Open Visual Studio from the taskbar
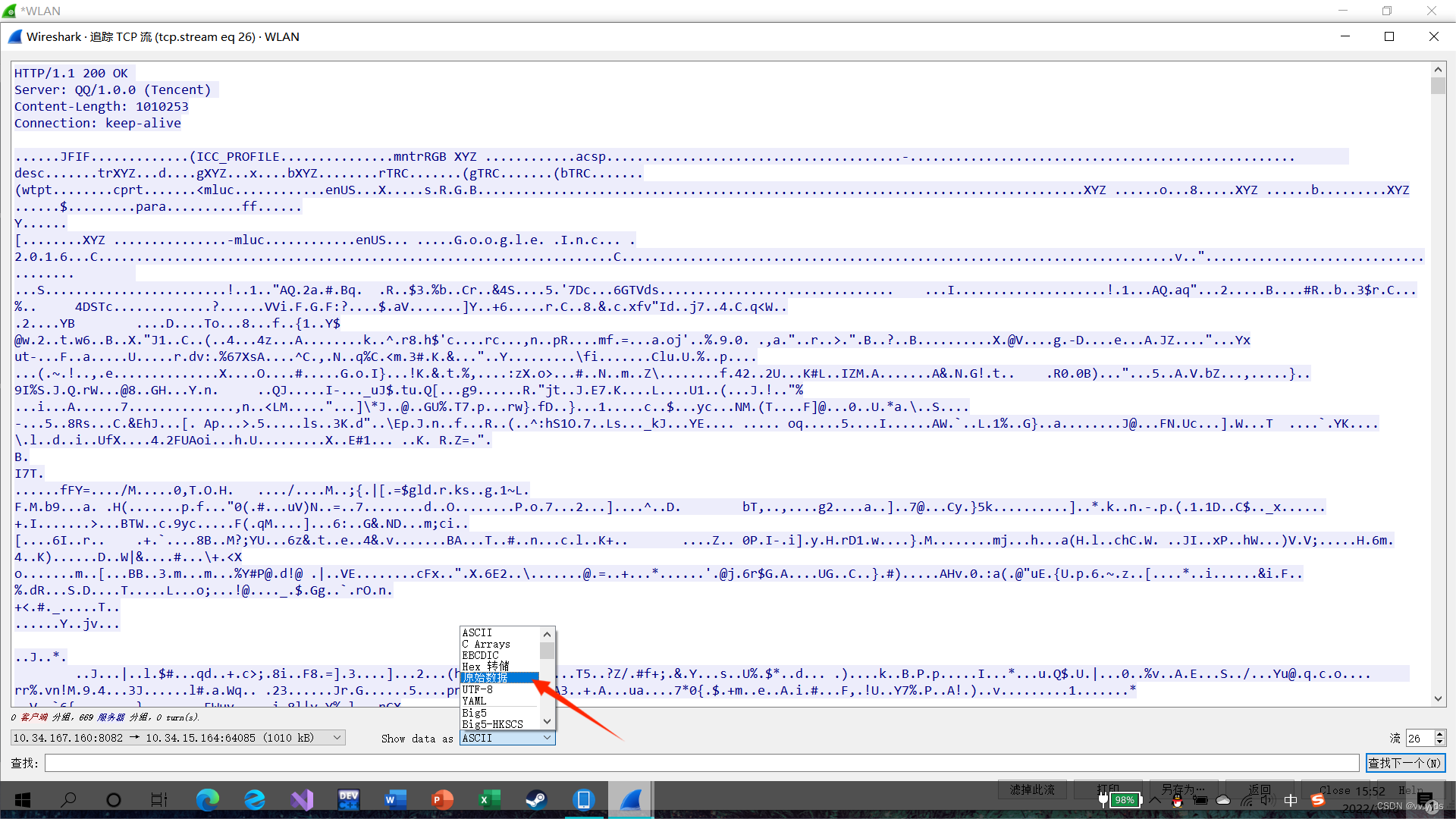 coord(302,799)
